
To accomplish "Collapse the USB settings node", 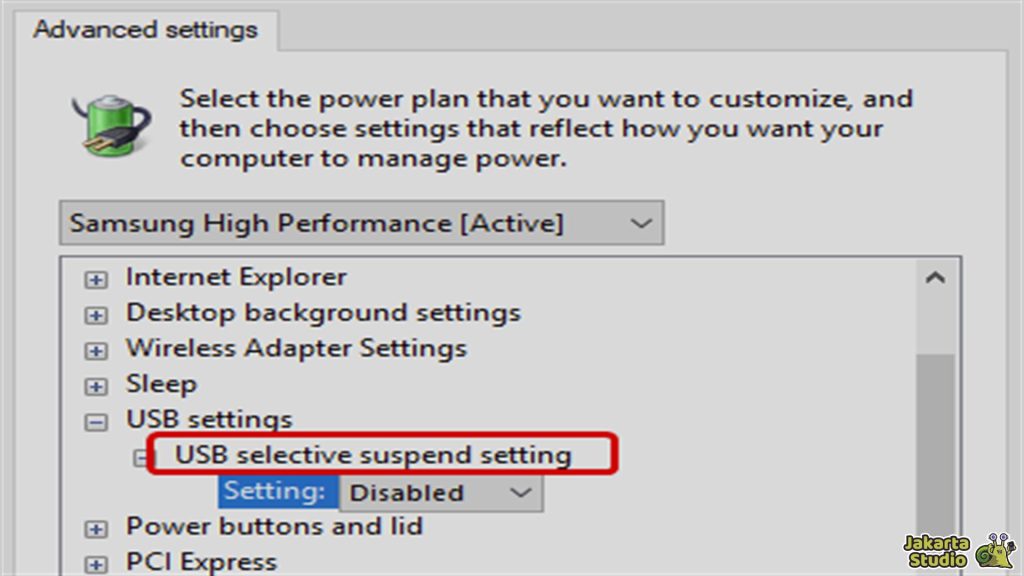I will click(x=96, y=422).
